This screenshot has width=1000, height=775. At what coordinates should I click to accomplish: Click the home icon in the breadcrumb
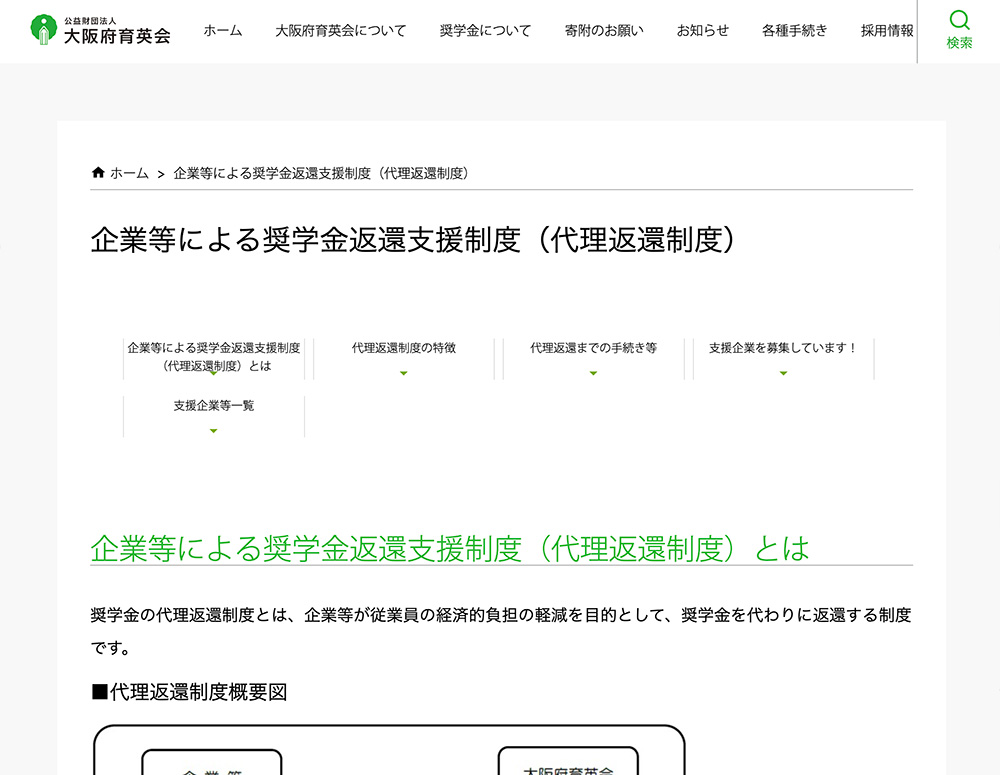(x=98, y=173)
